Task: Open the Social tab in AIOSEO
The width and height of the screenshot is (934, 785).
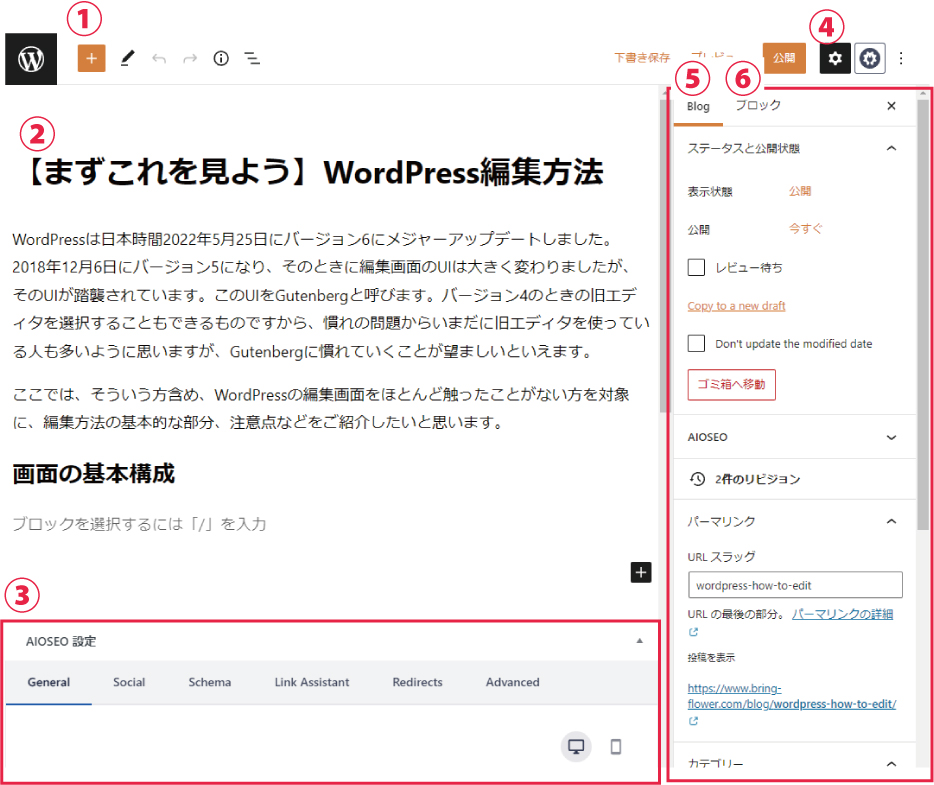Action: (x=129, y=683)
